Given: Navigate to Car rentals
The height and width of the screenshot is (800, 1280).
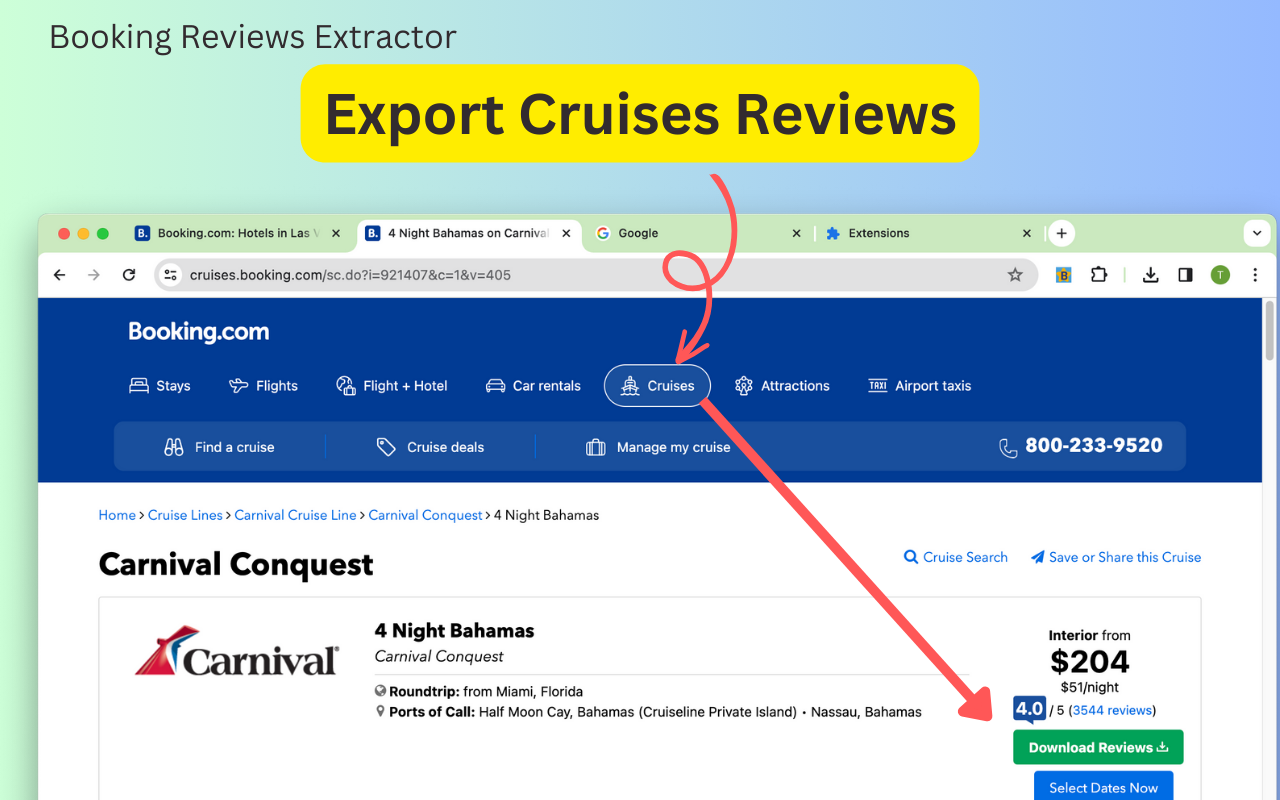Looking at the screenshot, I should [533, 386].
